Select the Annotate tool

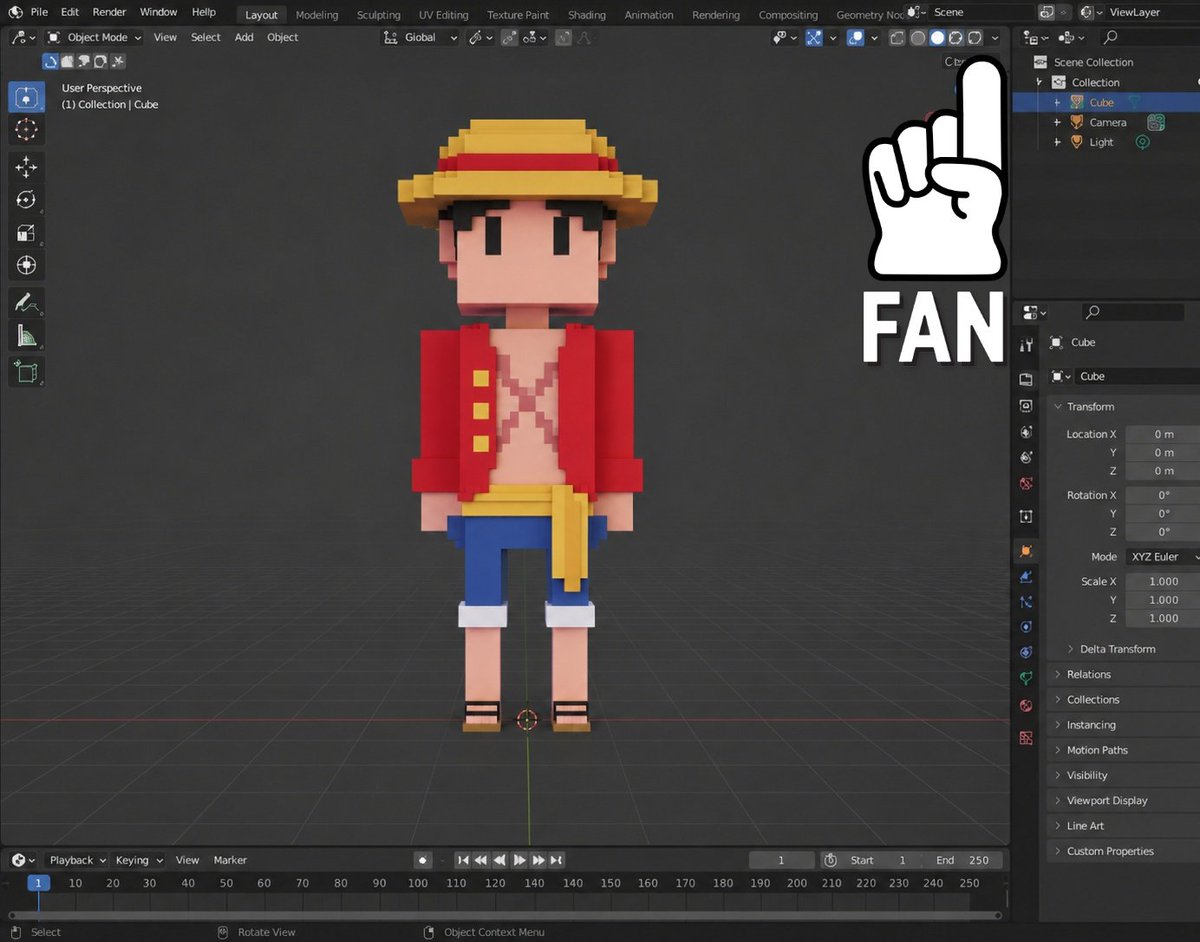point(26,302)
